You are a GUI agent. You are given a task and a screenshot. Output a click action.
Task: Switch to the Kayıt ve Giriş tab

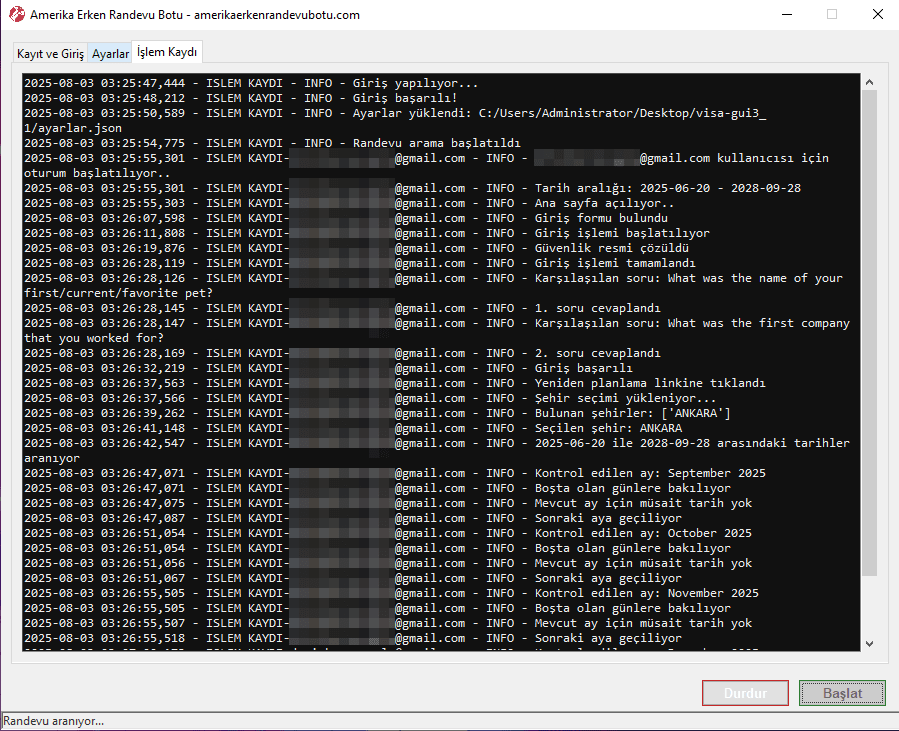tap(50, 54)
